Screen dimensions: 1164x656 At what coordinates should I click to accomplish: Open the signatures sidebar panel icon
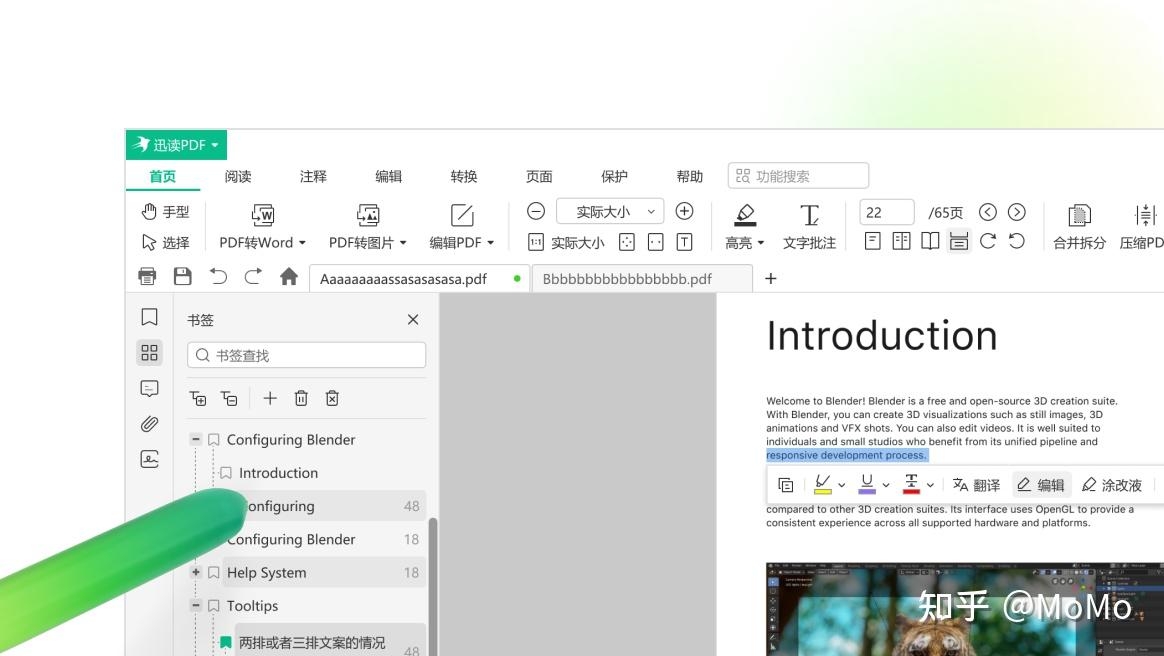pos(149,459)
